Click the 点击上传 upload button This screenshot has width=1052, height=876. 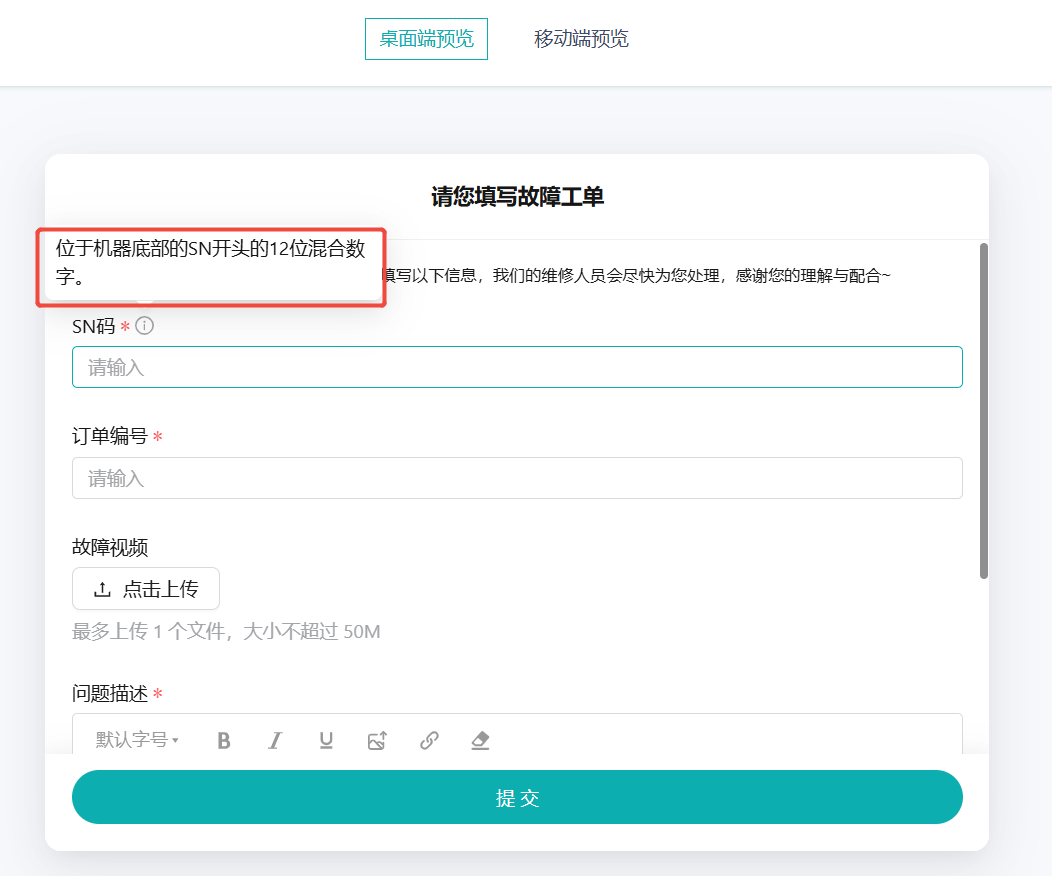click(145, 588)
